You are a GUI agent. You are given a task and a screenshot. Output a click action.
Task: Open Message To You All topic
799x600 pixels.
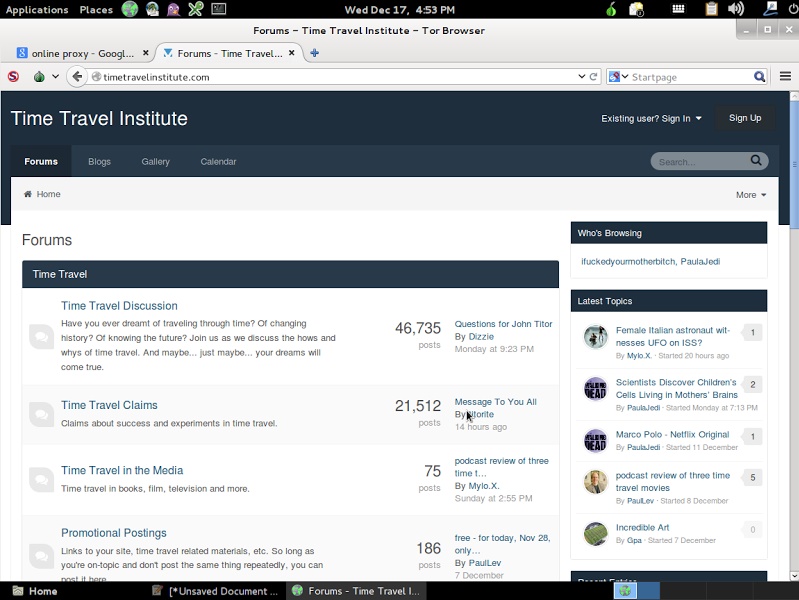pyautogui.click(x=495, y=402)
